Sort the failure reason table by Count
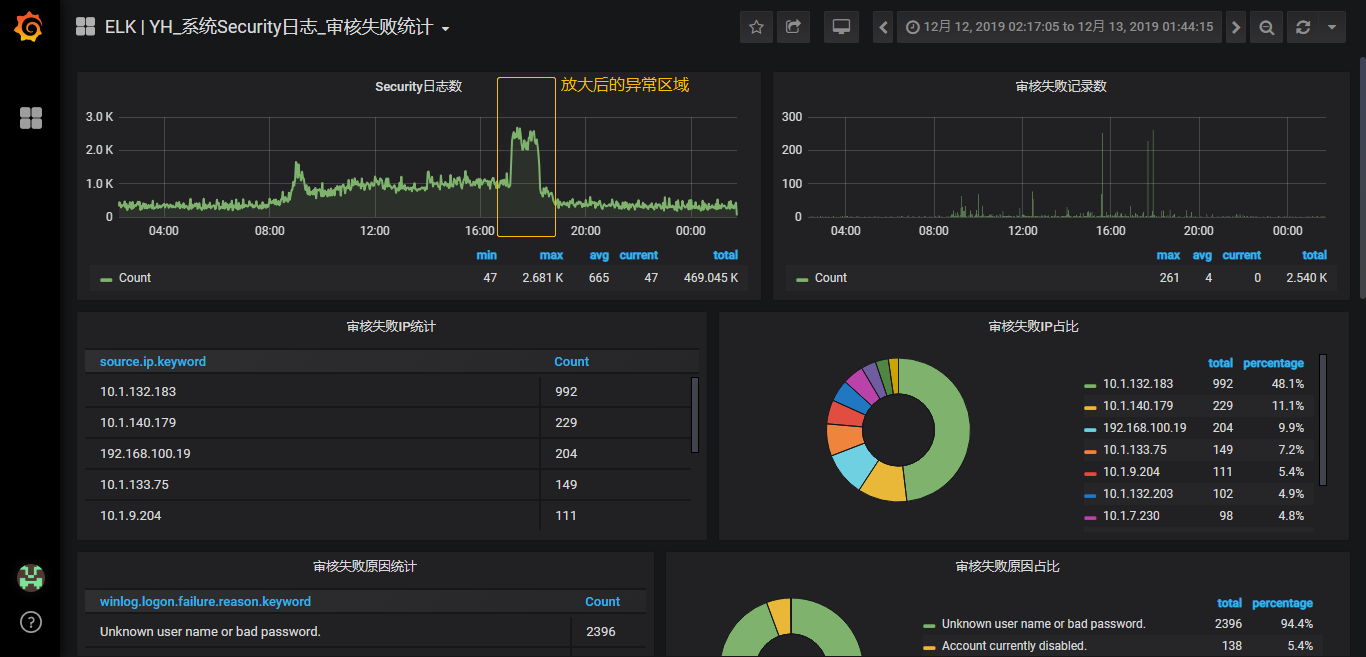1366x657 pixels. click(x=602, y=602)
